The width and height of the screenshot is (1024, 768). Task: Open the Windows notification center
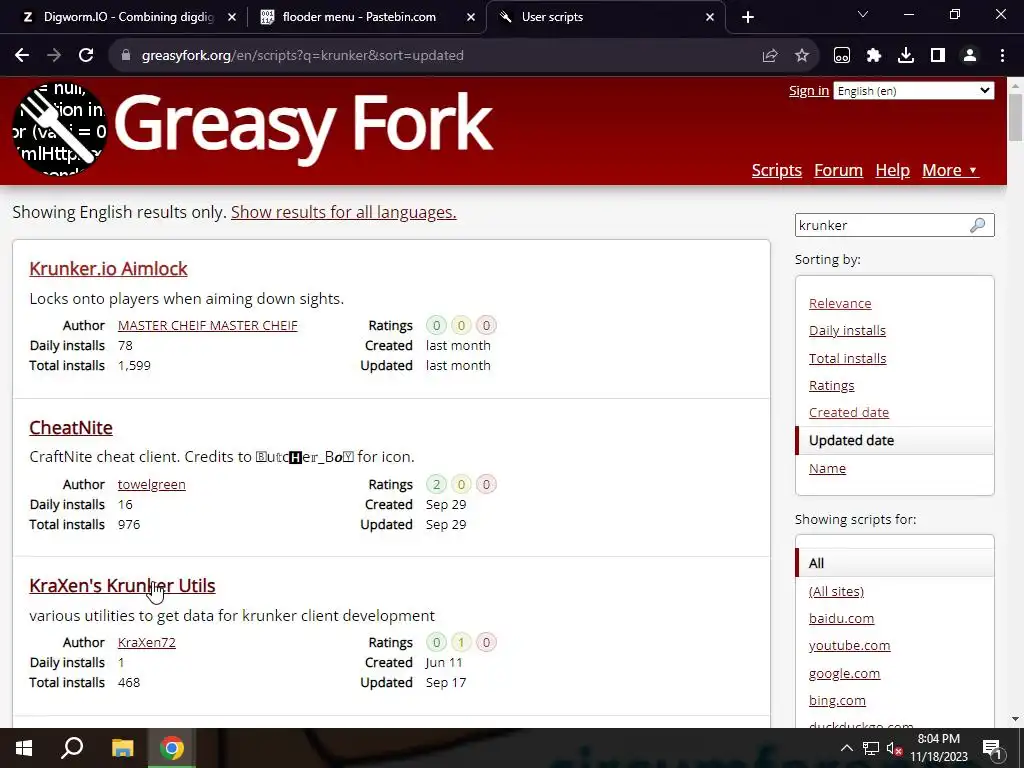991,748
